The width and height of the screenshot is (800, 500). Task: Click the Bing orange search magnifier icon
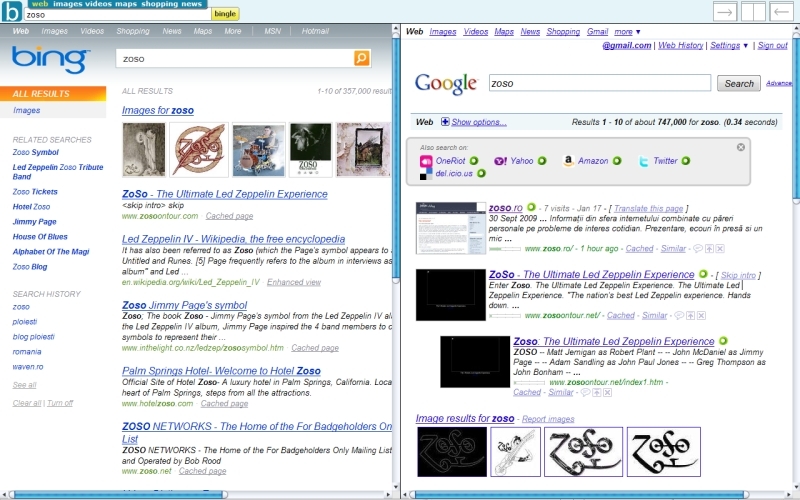point(361,59)
